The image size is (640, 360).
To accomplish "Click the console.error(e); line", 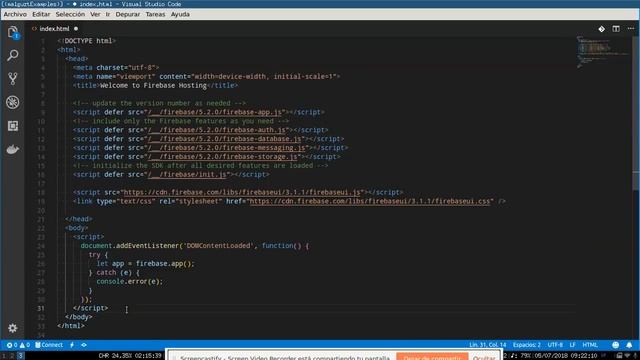I will [129, 282].
